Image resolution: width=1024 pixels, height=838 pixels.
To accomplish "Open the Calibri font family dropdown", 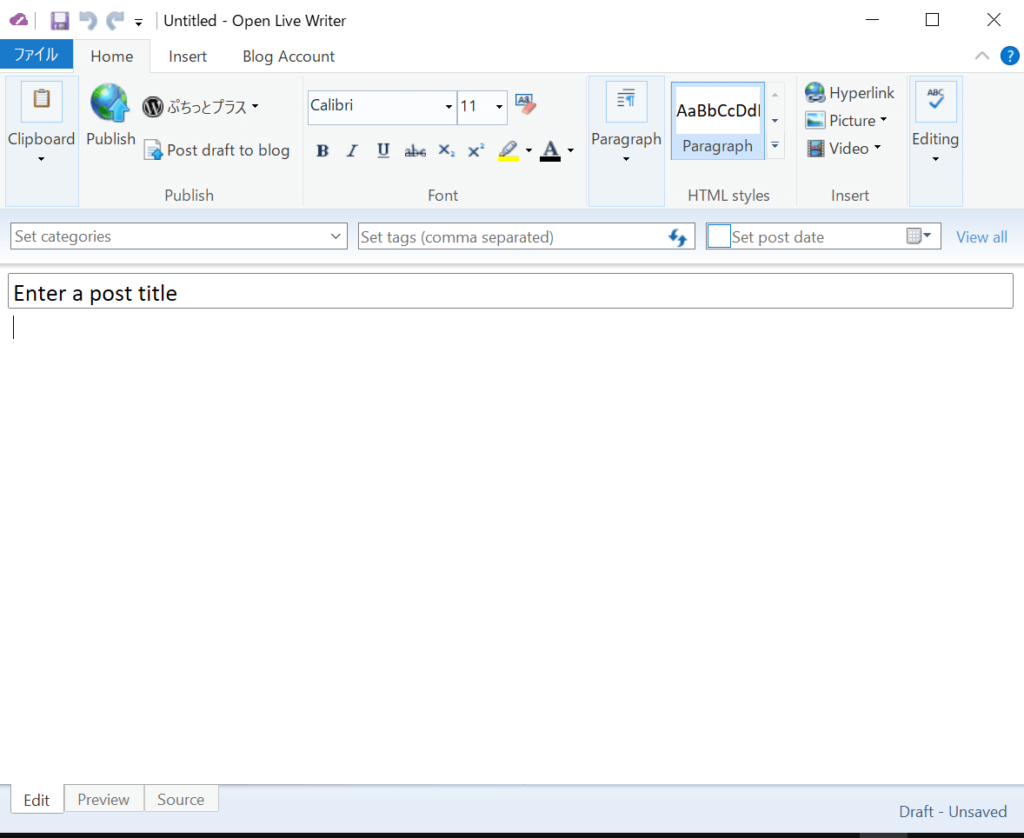I will pos(447,107).
